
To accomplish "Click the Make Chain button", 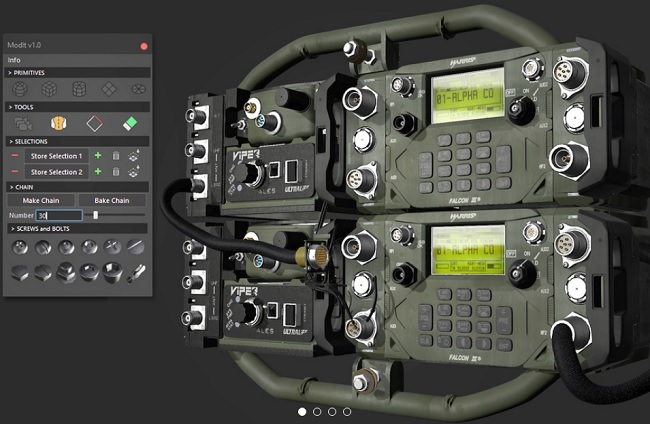I will tap(41, 200).
